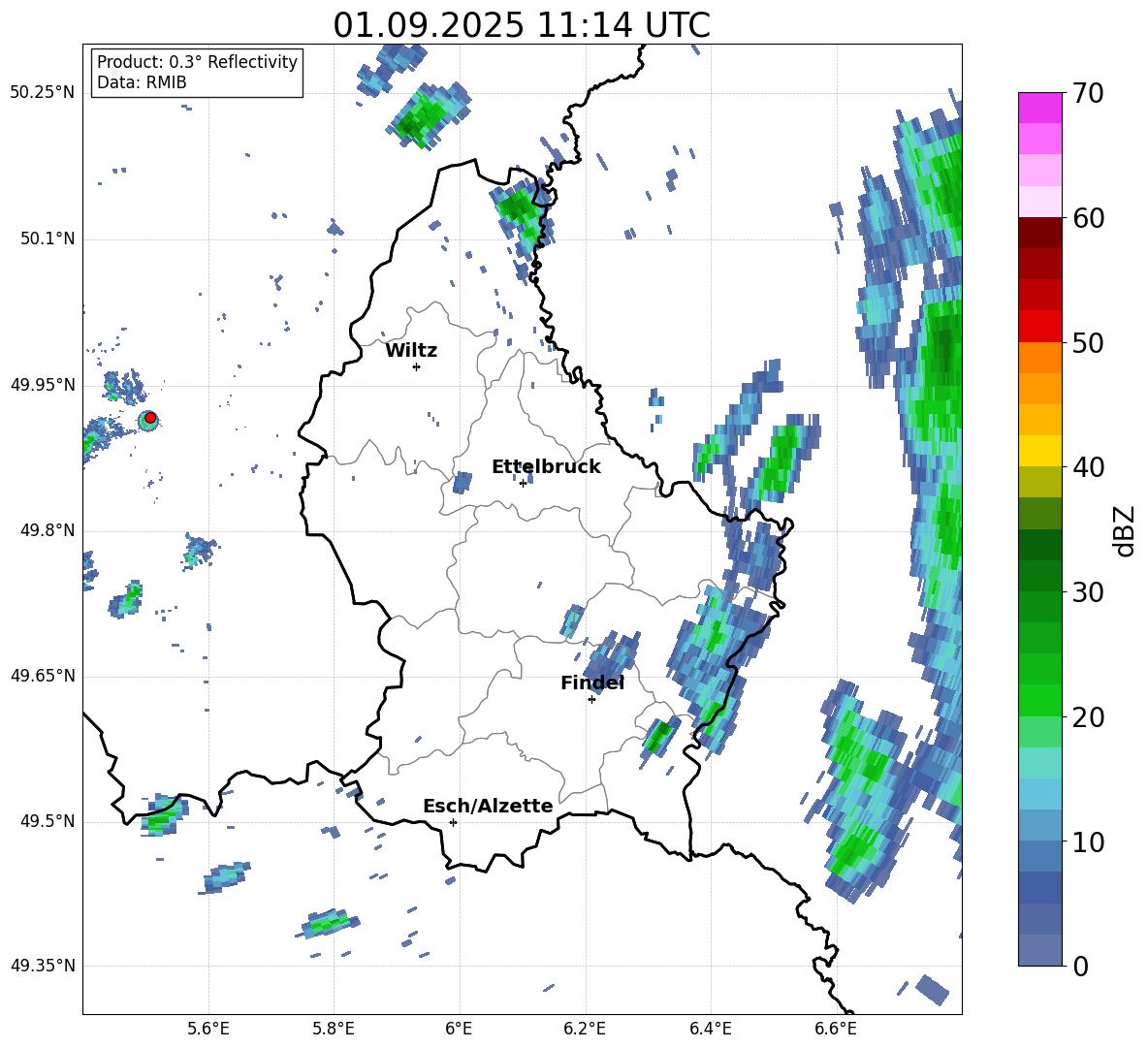Click the 49.35°N latitude label
Screen dimensions: 1148x1048
[43, 966]
